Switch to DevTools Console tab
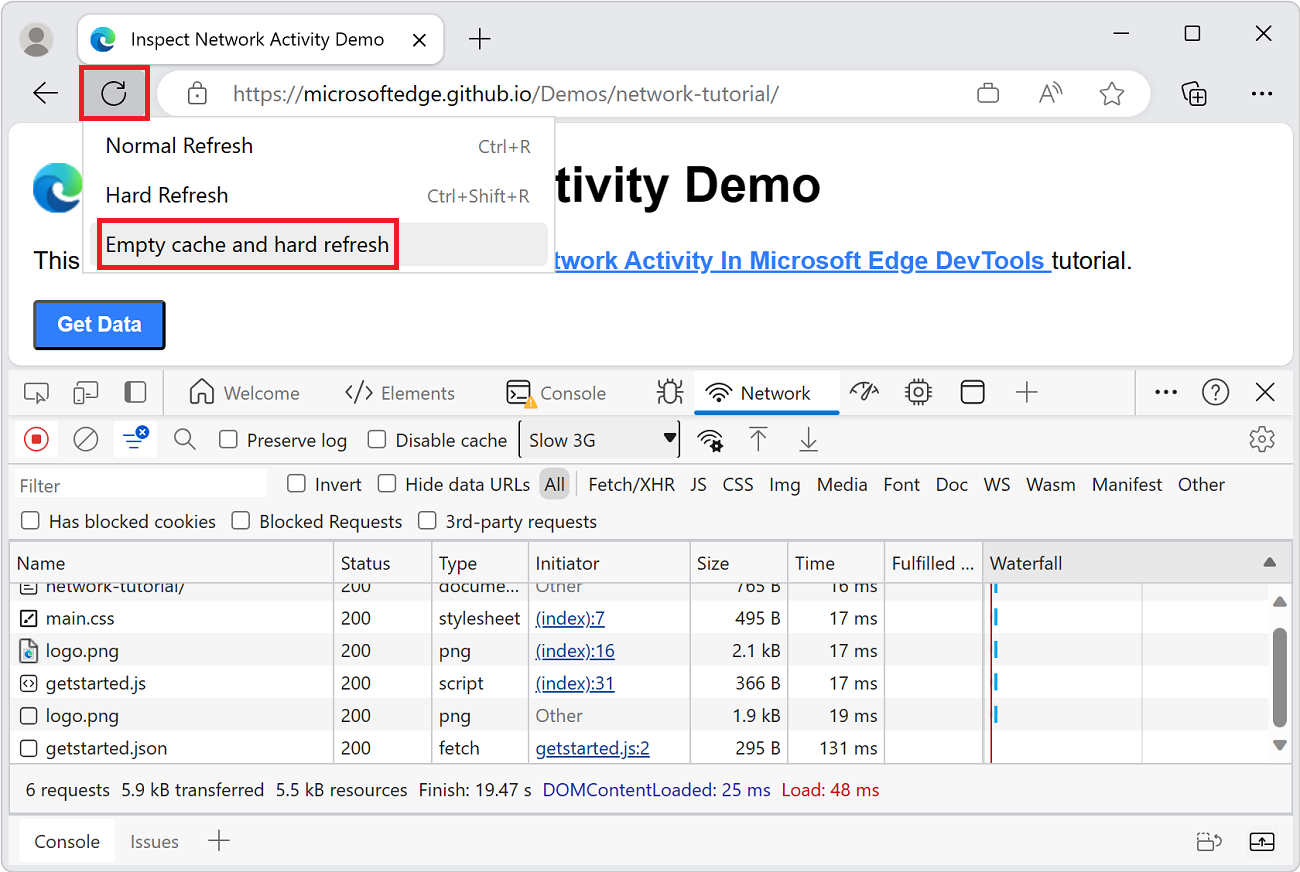This screenshot has width=1300, height=872. (x=556, y=393)
